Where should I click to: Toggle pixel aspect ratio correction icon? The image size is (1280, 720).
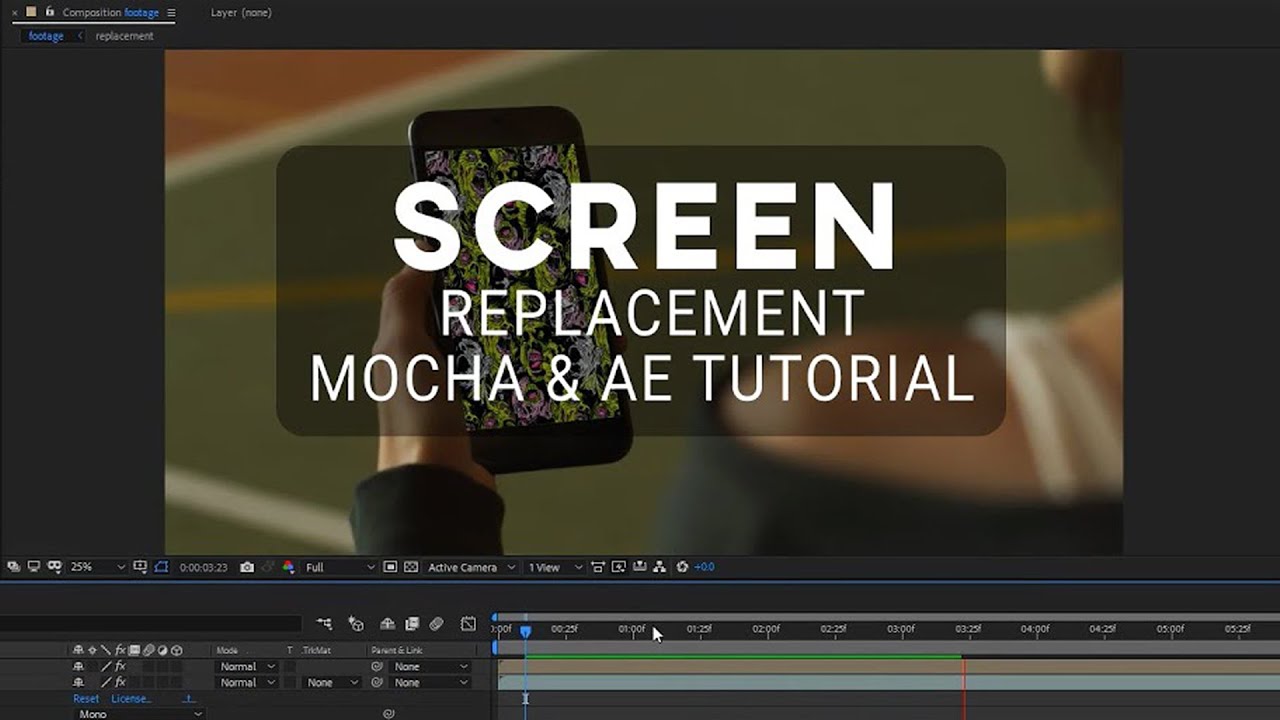pyautogui.click(x=598, y=567)
